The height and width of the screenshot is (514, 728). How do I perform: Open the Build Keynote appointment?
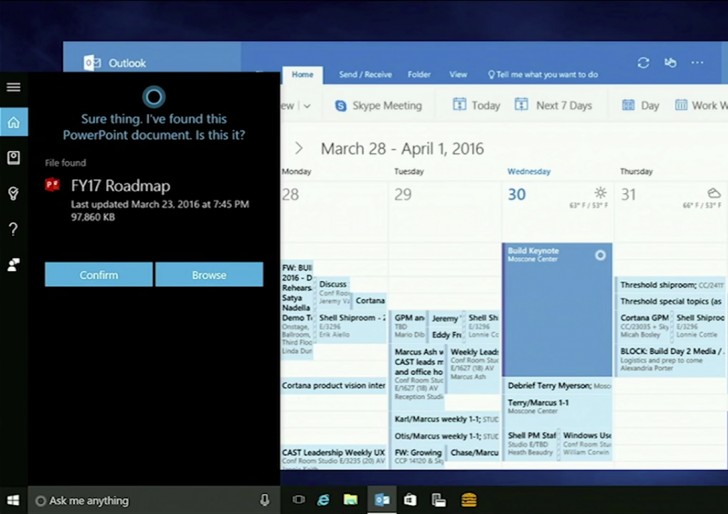point(557,310)
